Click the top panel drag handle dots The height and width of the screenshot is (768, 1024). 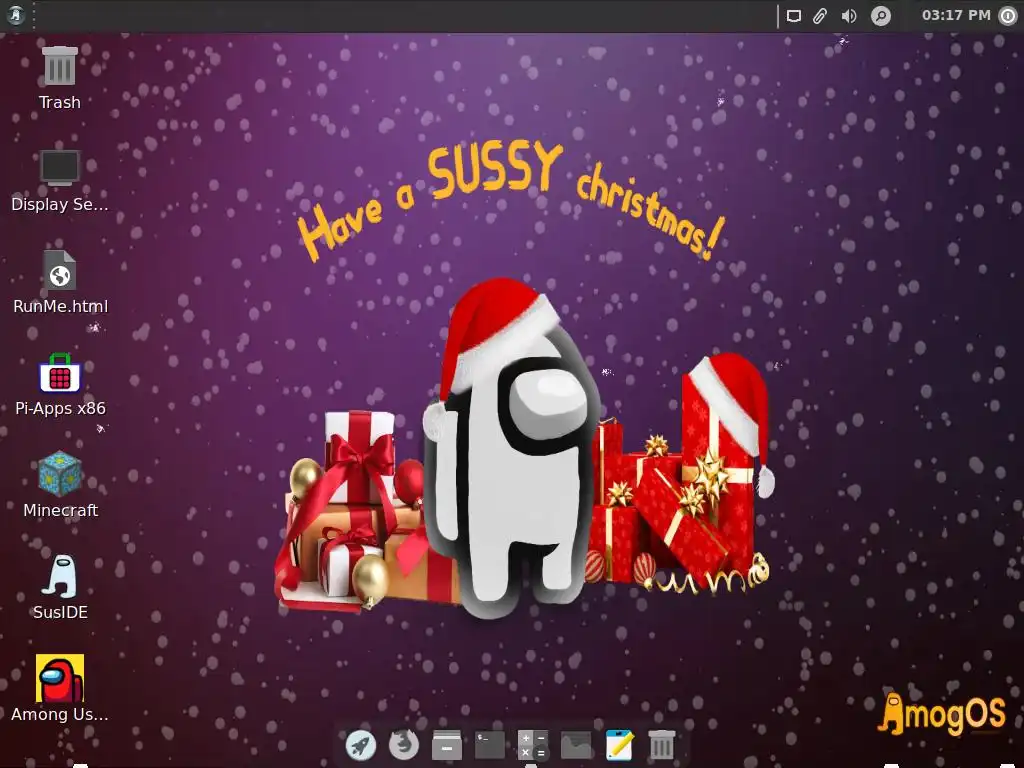coord(33,15)
